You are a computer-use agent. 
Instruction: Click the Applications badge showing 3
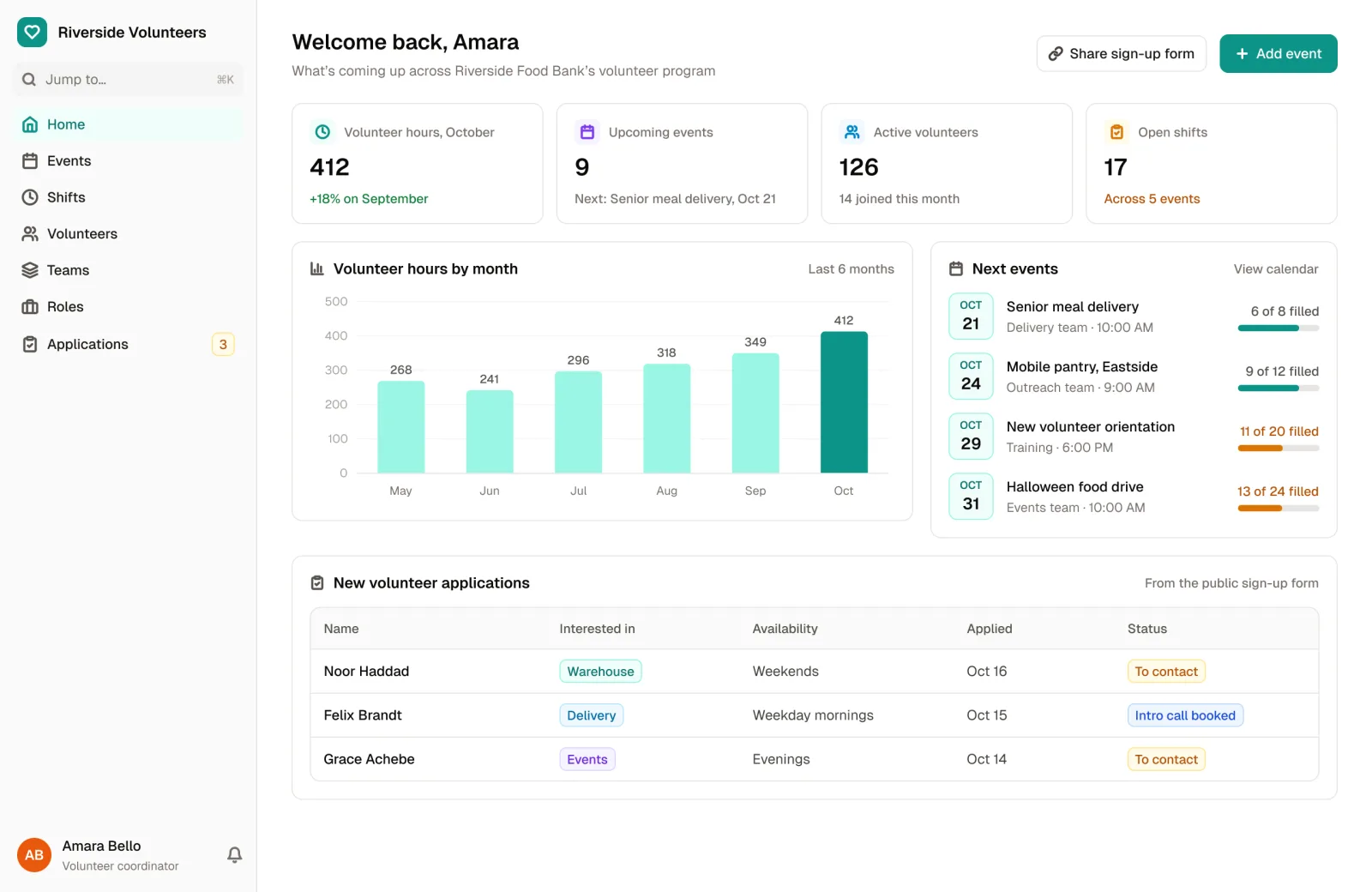coord(223,344)
